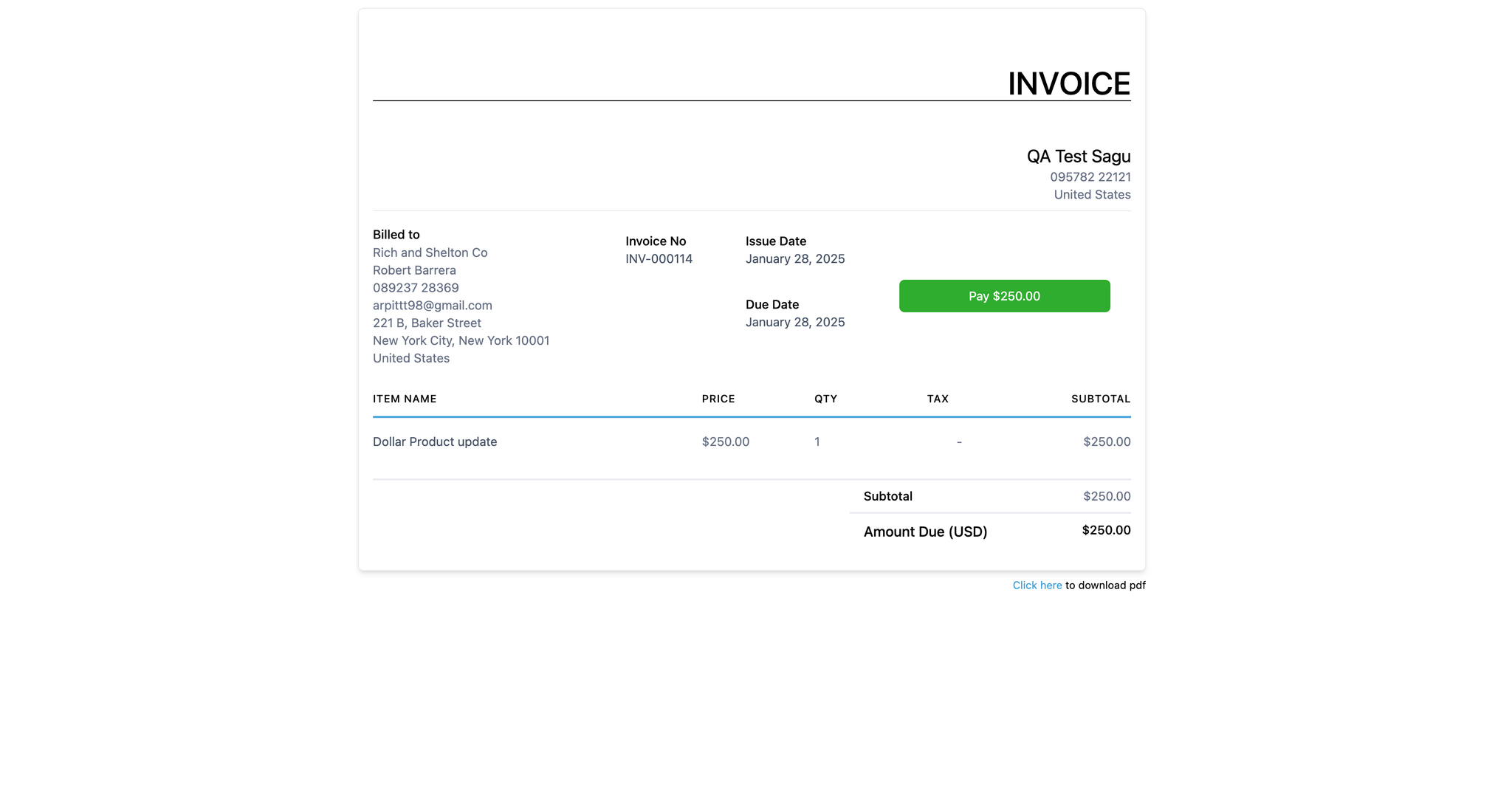Click the TAX column header
The image size is (1512, 804).
pos(938,399)
